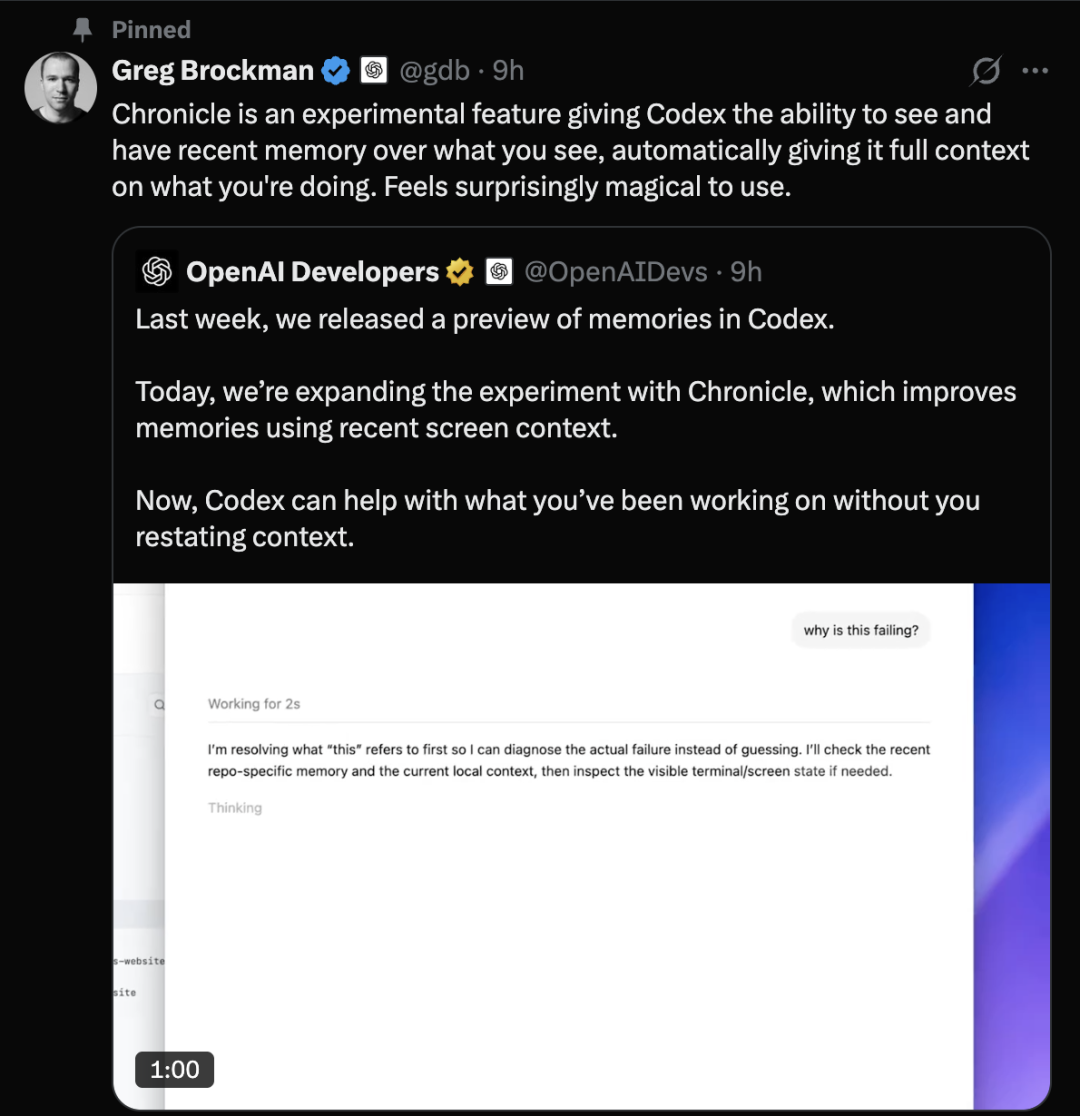Open the 9h timestamp next to @gdb
This screenshot has width=1080, height=1116.
(508, 71)
